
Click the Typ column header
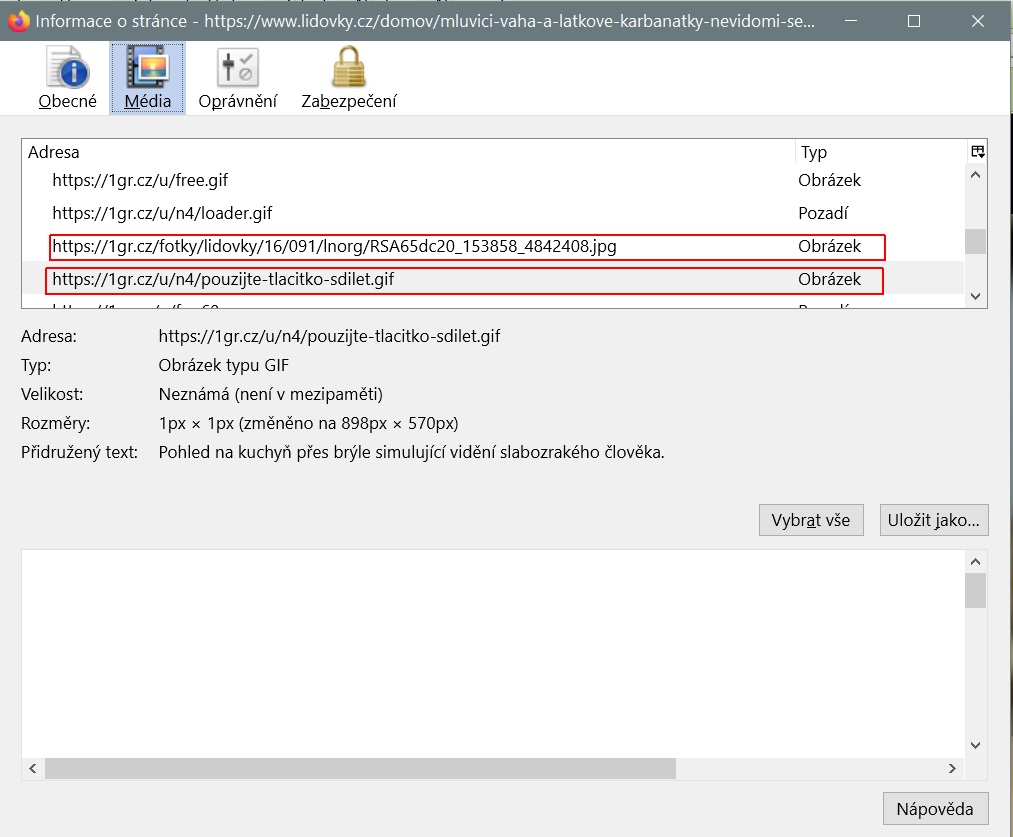[x=880, y=152]
